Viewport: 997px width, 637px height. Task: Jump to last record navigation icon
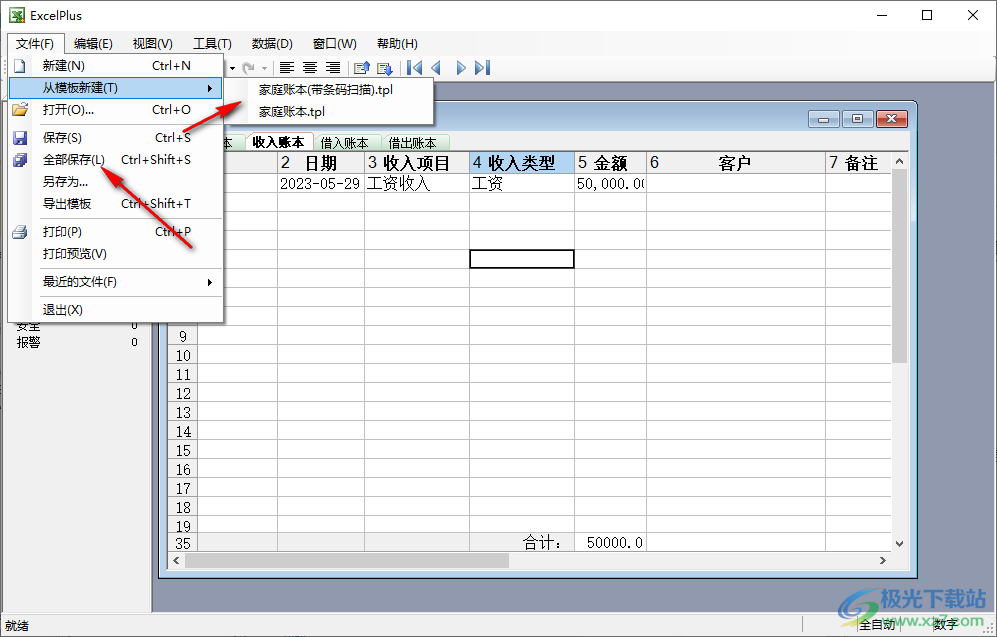tap(483, 67)
